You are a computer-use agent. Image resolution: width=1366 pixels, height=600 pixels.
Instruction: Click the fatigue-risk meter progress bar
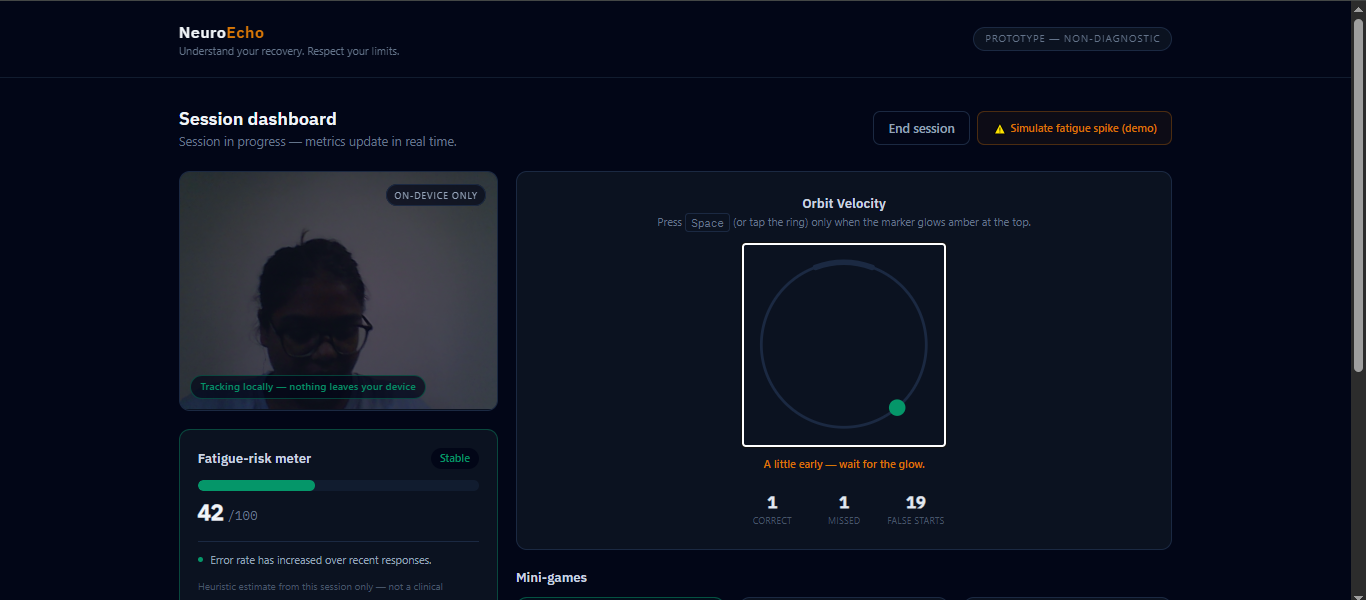pos(338,485)
